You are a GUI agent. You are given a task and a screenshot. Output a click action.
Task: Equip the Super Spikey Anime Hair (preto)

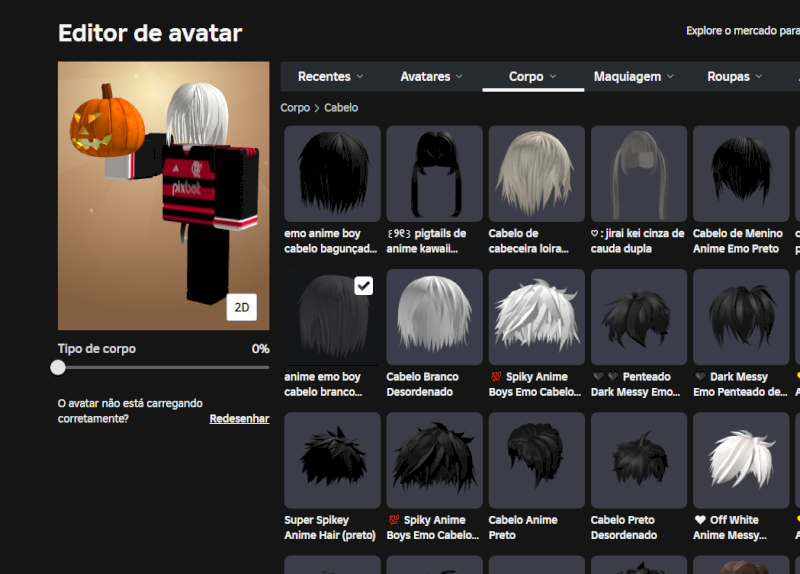pyautogui.click(x=332, y=459)
